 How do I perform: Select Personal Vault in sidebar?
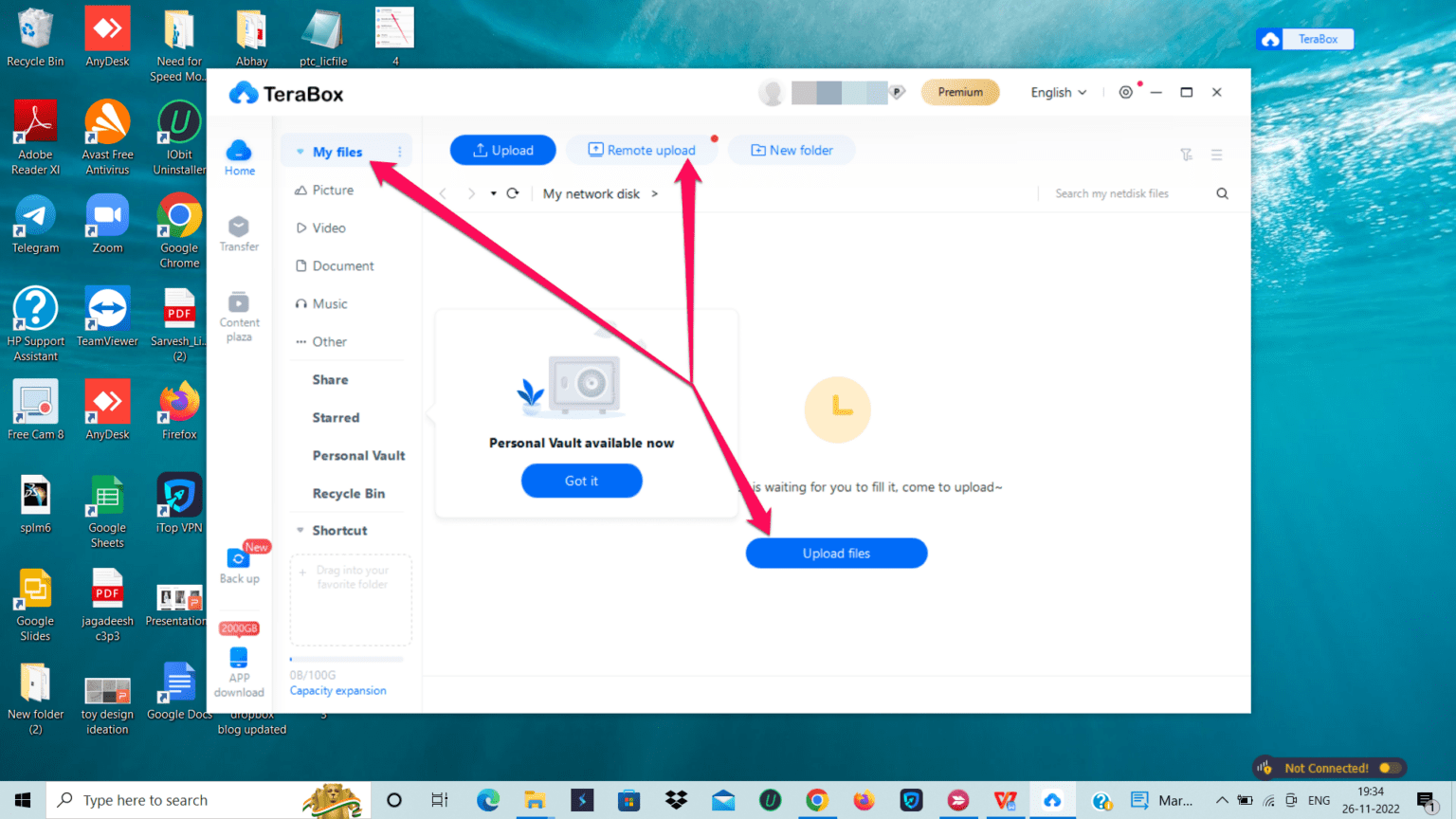click(x=358, y=456)
